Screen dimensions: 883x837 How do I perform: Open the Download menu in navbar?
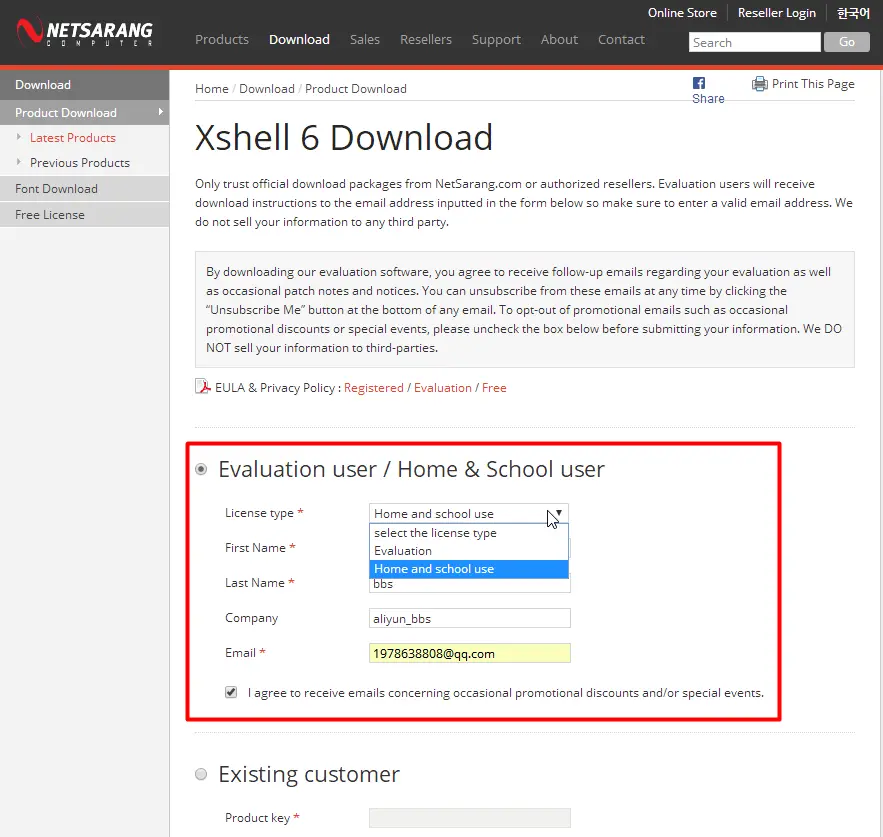299,39
